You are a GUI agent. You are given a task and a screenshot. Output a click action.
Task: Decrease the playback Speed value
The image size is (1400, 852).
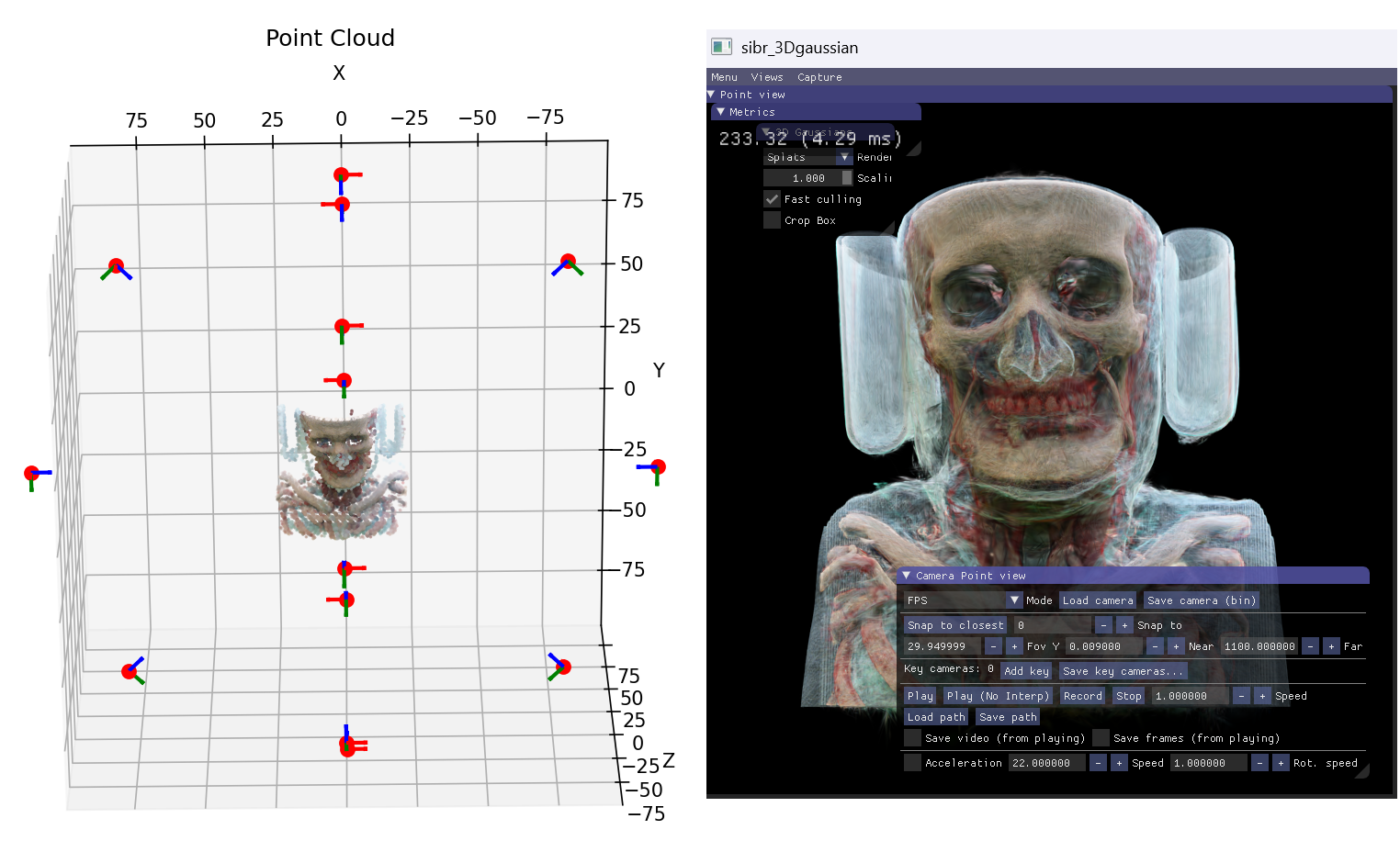(x=1241, y=696)
